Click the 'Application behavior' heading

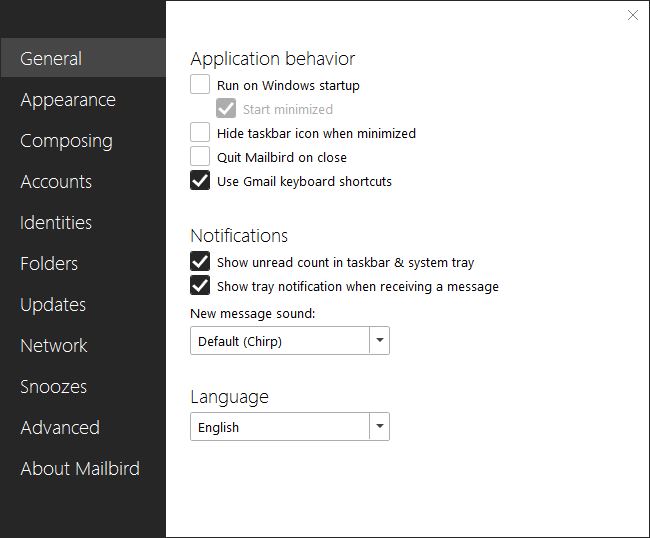pos(273,59)
